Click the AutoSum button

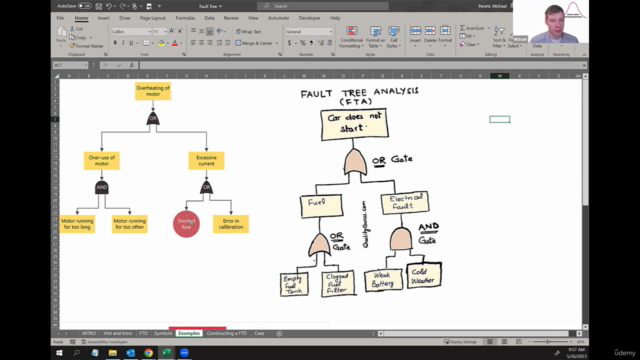pyautogui.click(x=473, y=28)
